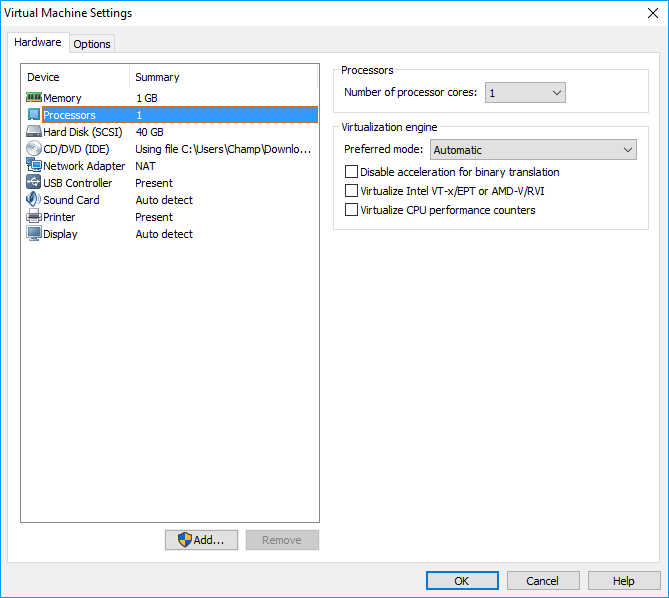
Task: Click the Memory chip icon
Action: 34,98
